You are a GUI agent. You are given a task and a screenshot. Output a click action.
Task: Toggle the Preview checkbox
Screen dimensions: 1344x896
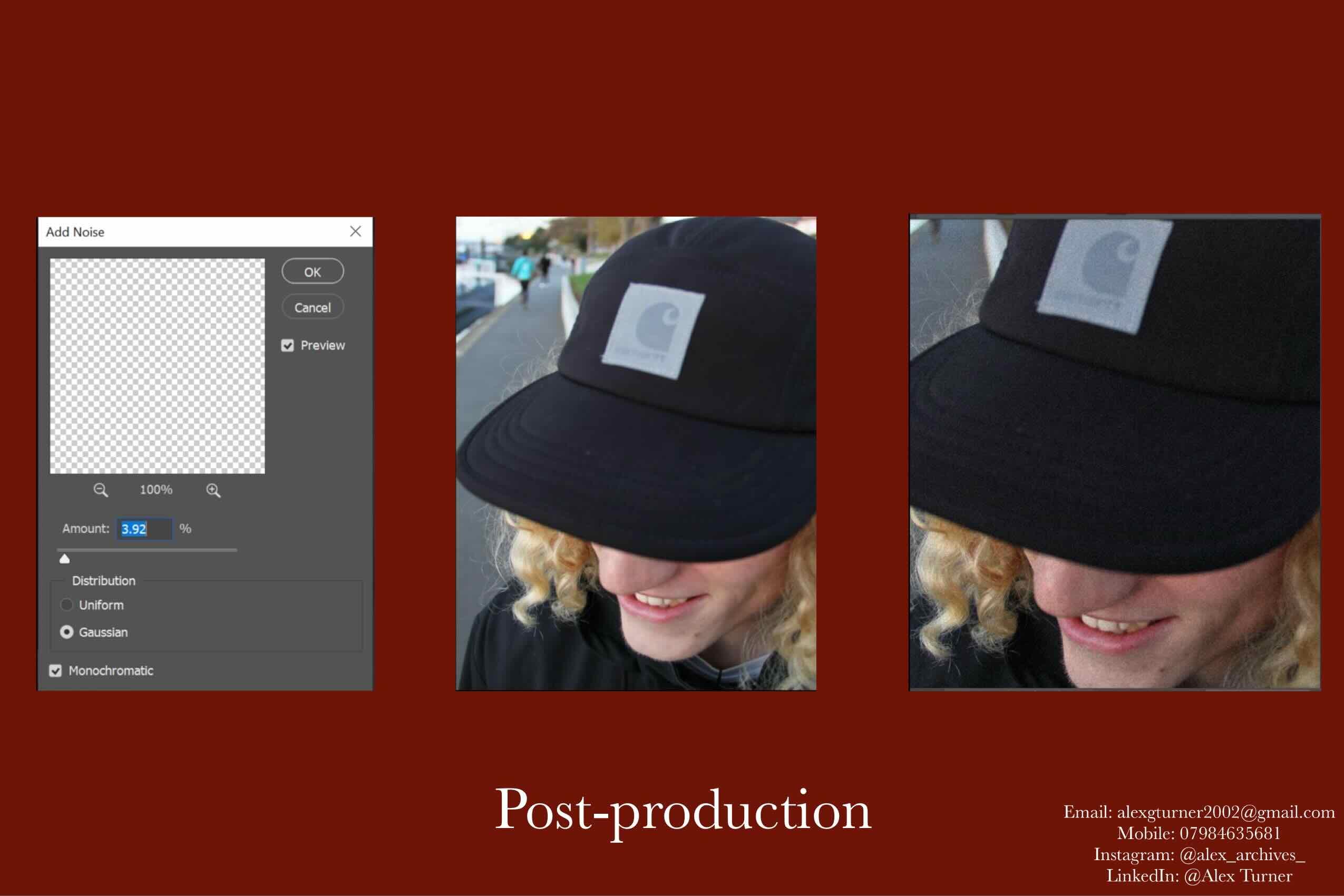[287, 345]
